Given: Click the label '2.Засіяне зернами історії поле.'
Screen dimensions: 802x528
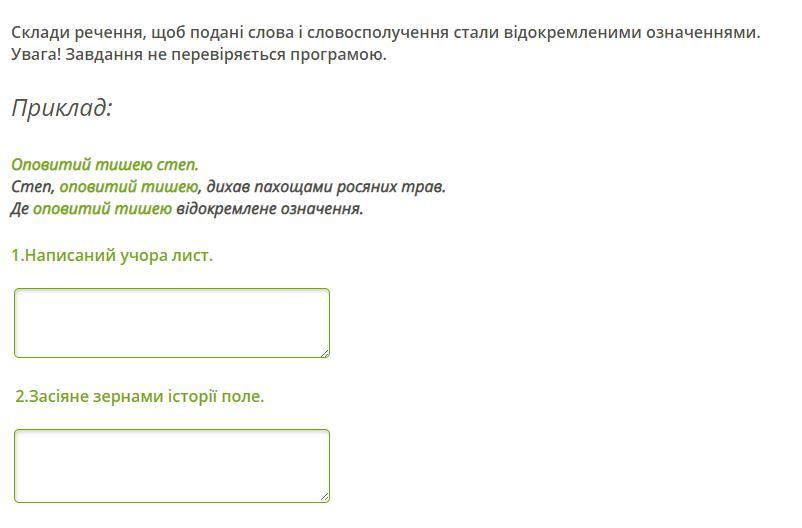Looking at the screenshot, I should (x=140, y=396).
